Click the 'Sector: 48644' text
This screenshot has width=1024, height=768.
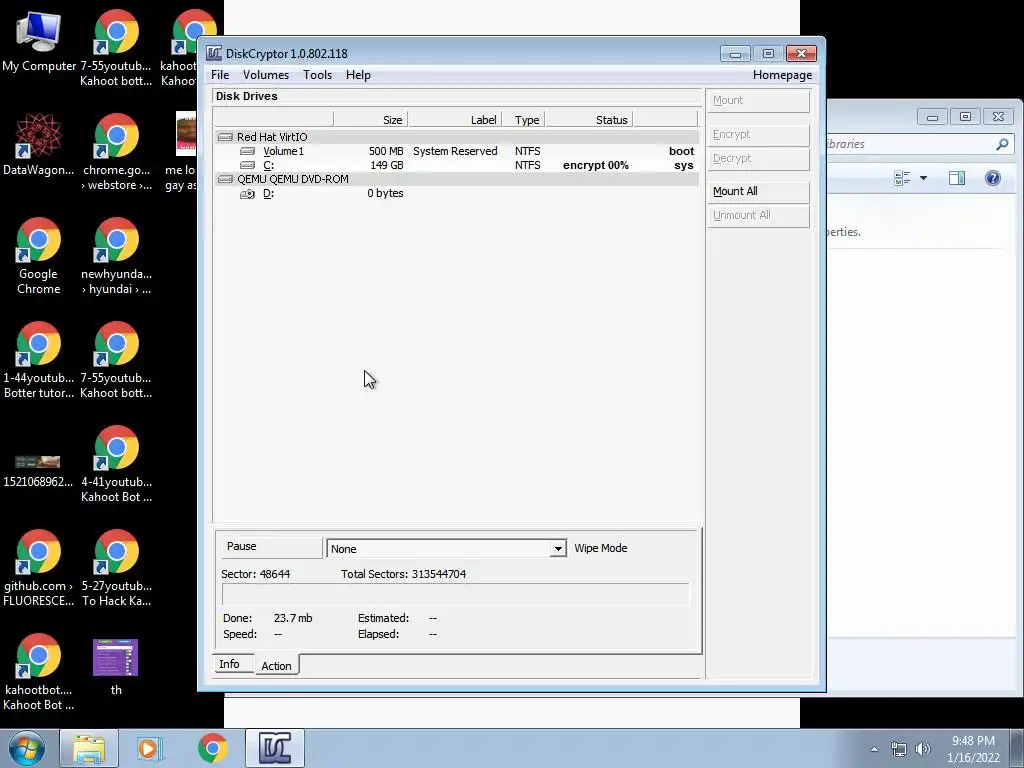(x=255, y=574)
